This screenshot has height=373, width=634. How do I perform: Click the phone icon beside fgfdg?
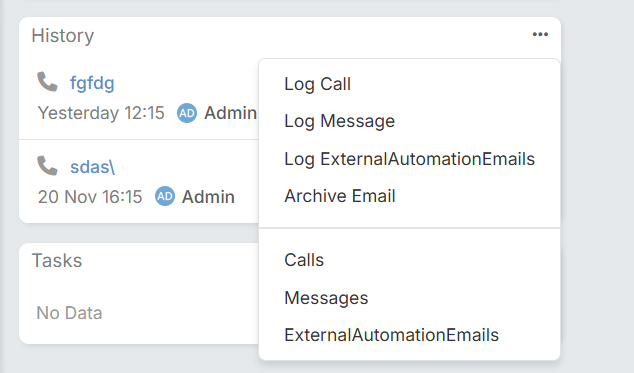pos(47,82)
